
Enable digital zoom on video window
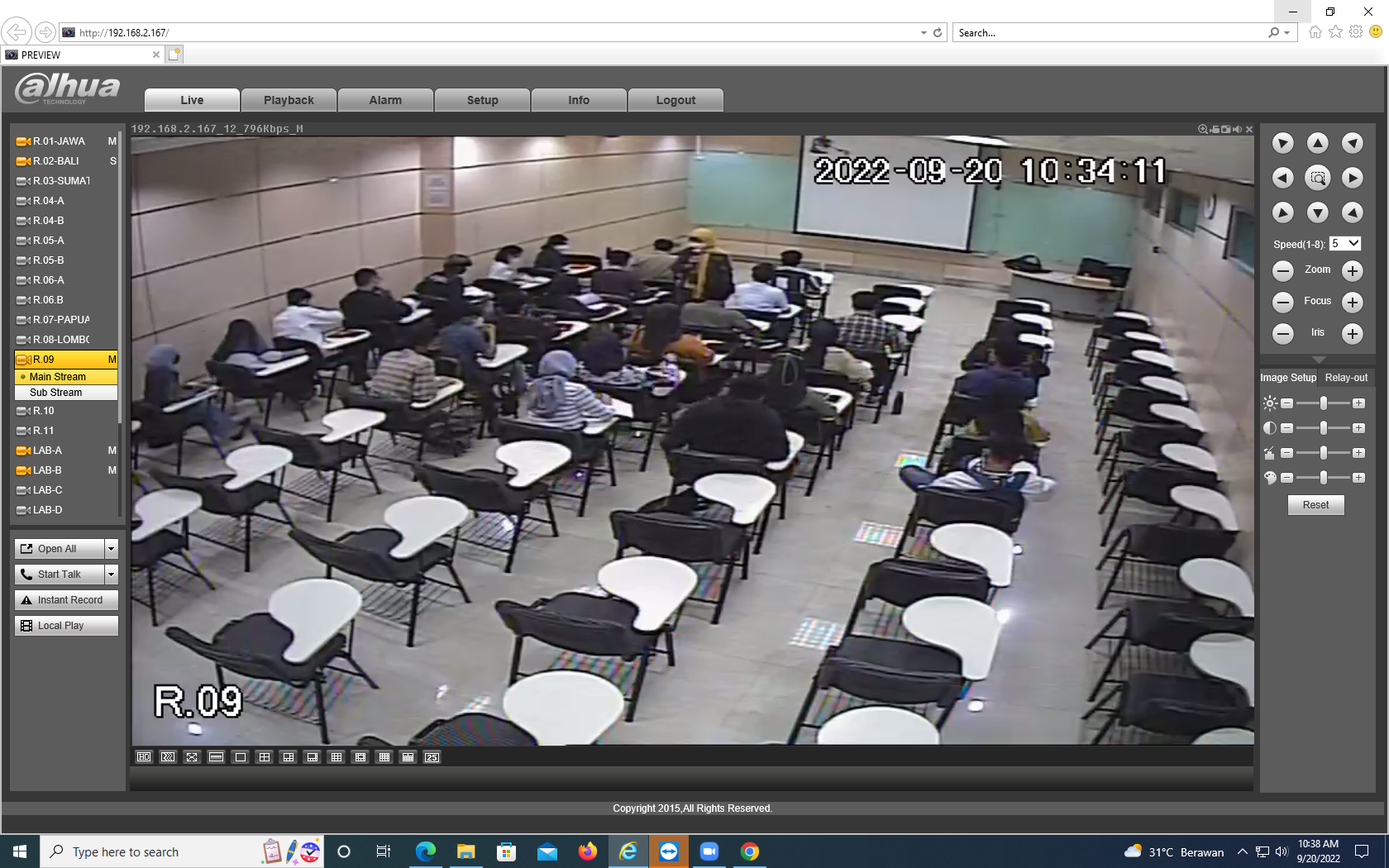point(1203,129)
